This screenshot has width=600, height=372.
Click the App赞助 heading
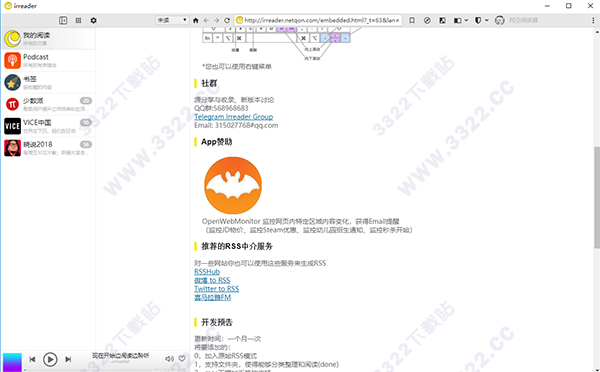(217, 142)
